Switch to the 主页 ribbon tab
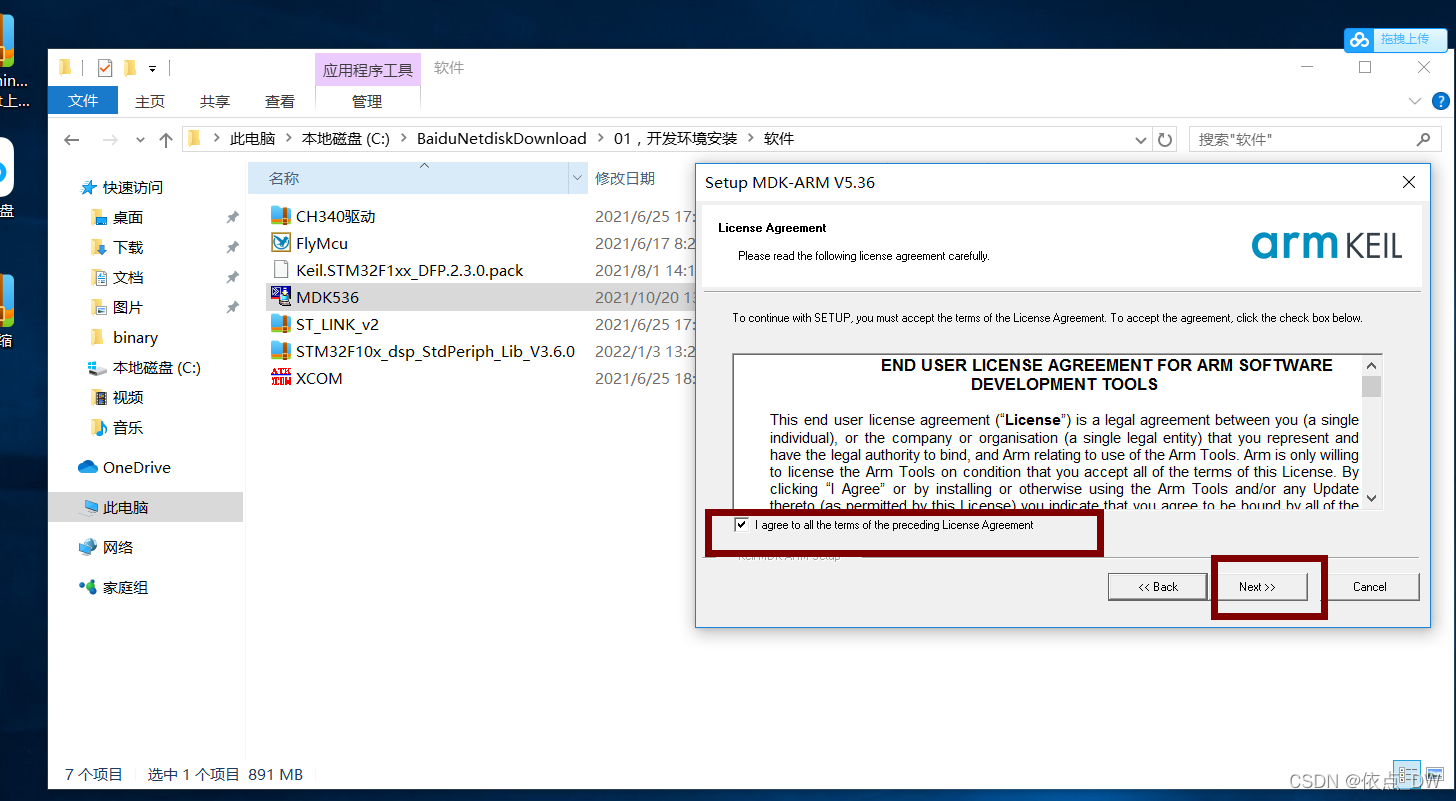 coord(150,101)
